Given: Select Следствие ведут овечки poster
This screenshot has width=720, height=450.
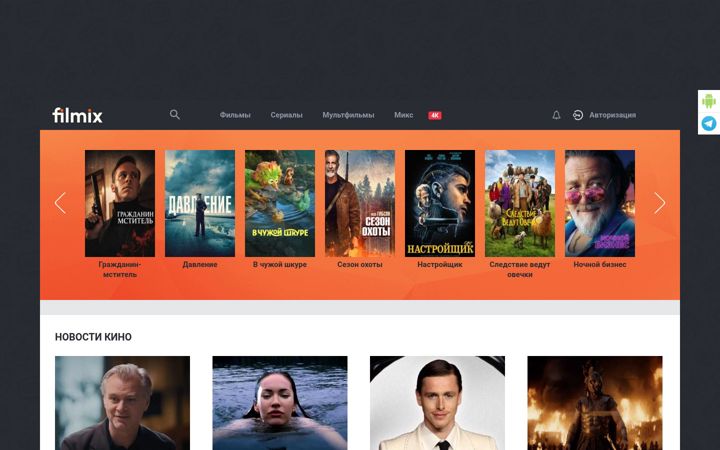Looking at the screenshot, I should pos(520,203).
